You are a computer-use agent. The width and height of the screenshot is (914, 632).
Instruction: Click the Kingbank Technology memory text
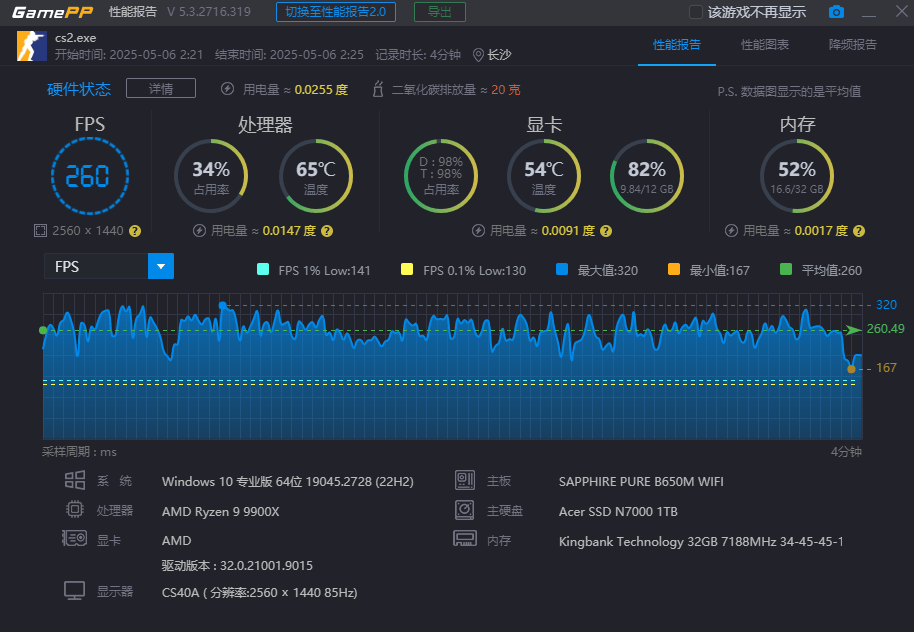coord(701,542)
